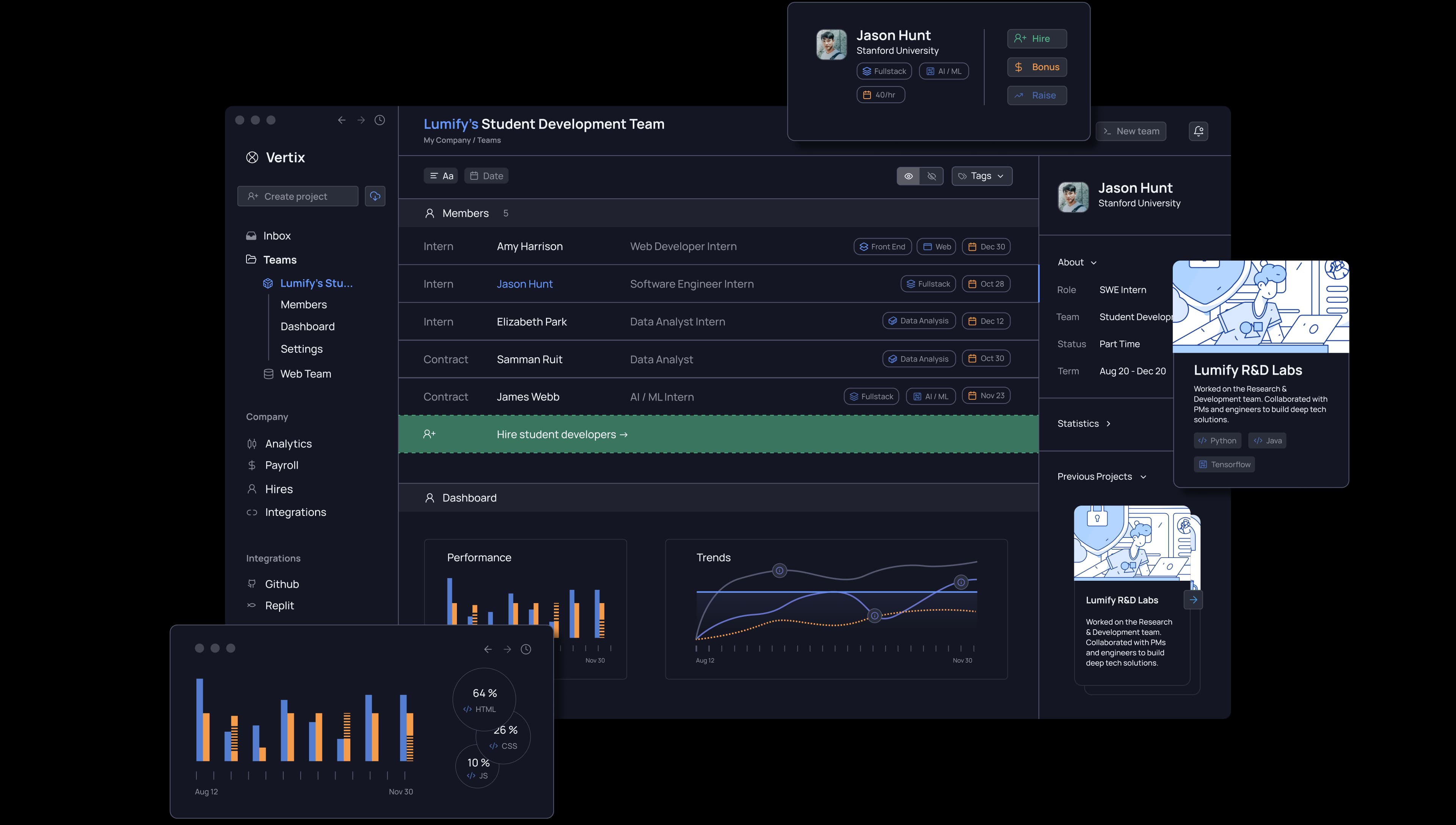Click Jason Hunt's avatar in the side panel

pos(1073,197)
